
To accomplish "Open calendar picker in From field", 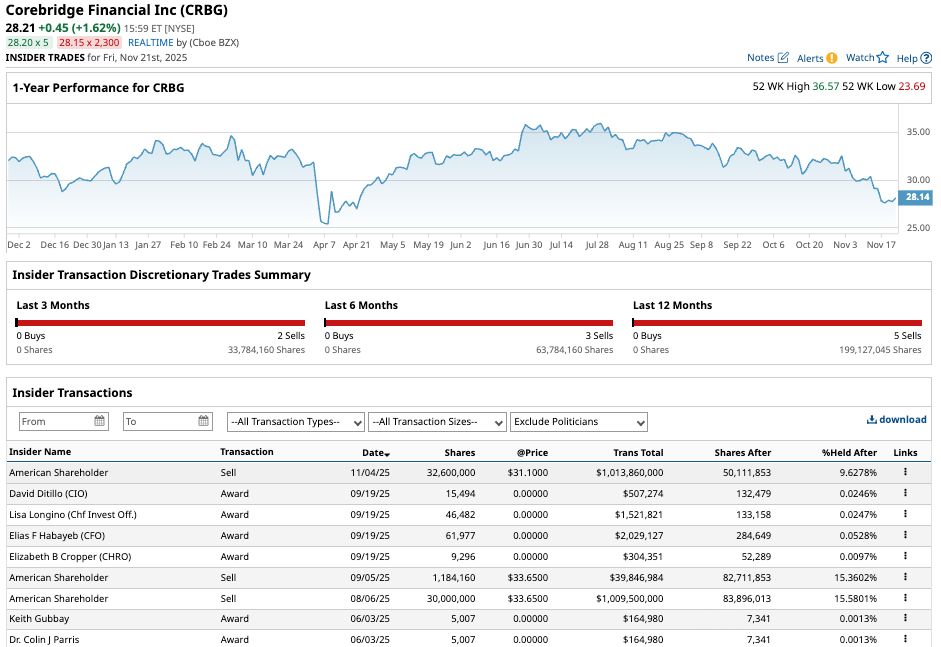I will [x=100, y=422].
